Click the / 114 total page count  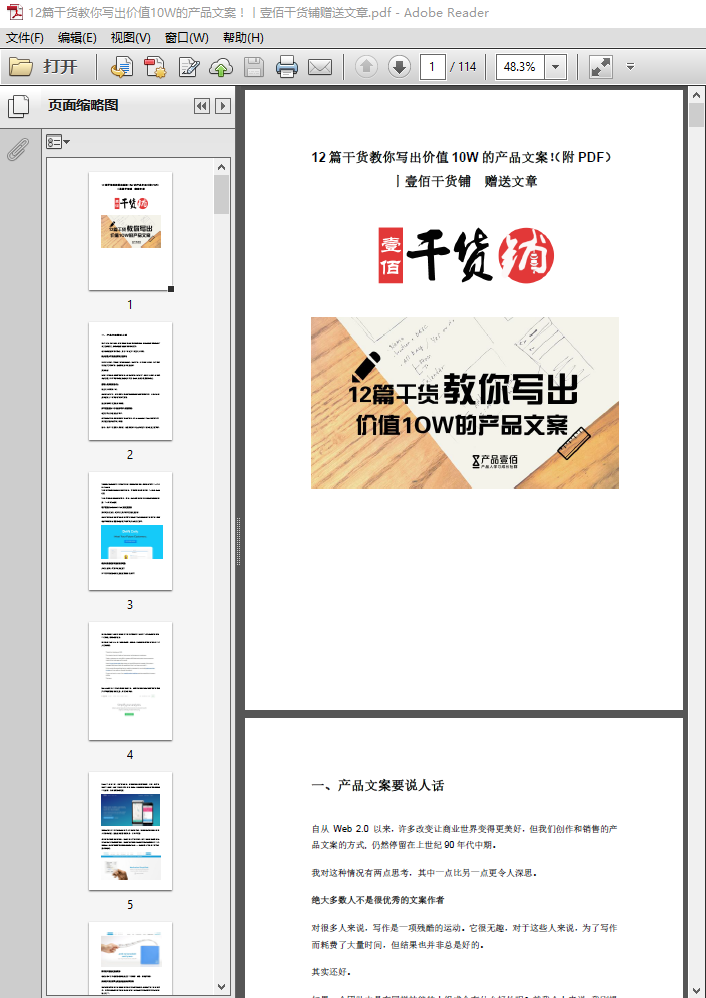pyautogui.click(x=463, y=67)
